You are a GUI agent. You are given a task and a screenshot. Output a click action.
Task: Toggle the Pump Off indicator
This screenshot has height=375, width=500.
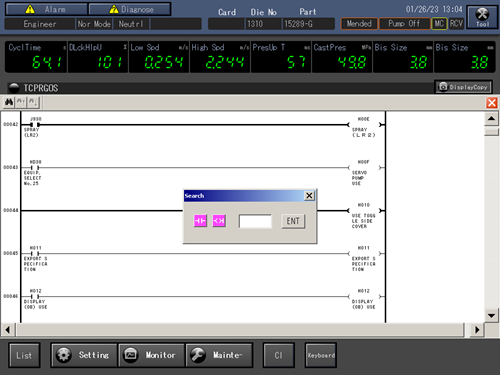404,23
